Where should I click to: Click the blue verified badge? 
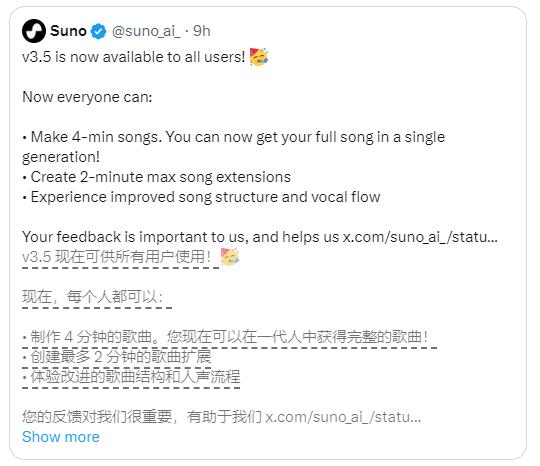coord(98,31)
